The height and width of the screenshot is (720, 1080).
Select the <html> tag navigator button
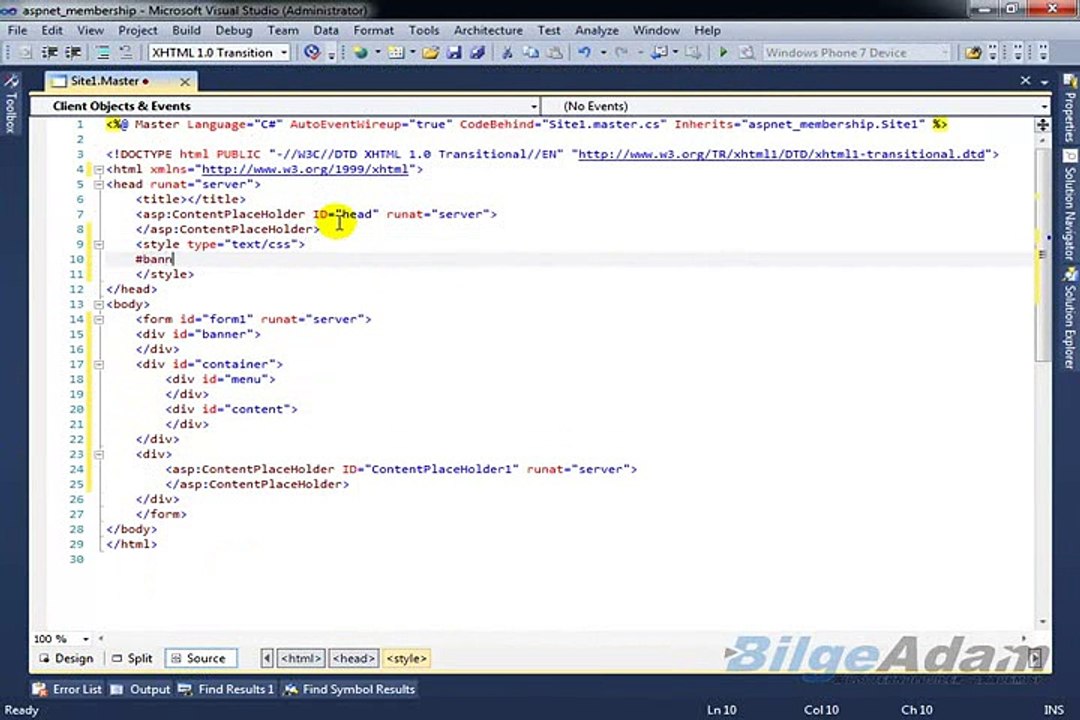click(x=301, y=658)
